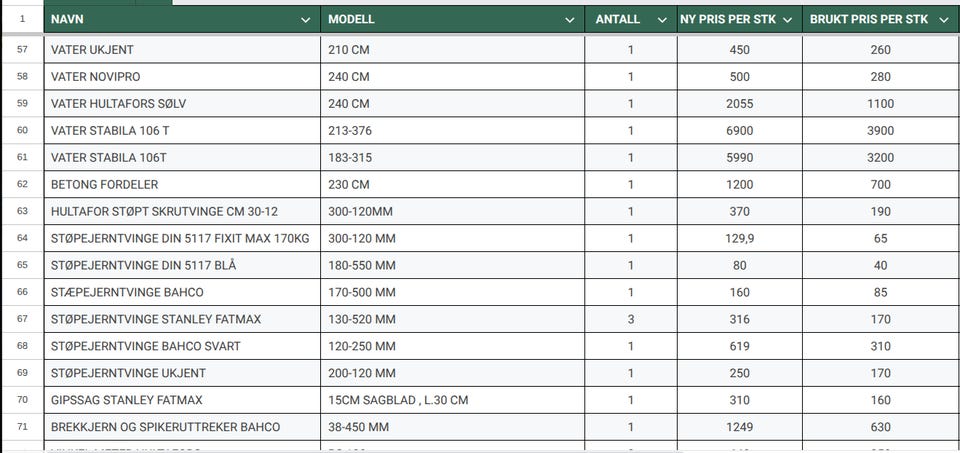The width and height of the screenshot is (960, 453).
Task: Select the BETONG FORDELER name cell
Action: tap(182, 184)
